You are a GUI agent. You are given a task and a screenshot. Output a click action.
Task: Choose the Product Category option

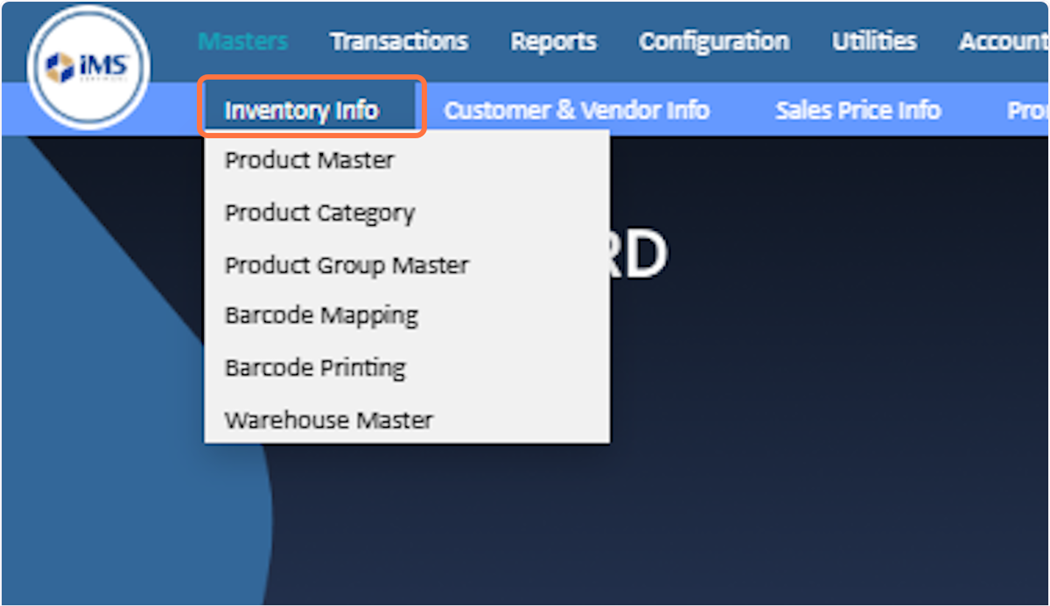pos(319,213)
